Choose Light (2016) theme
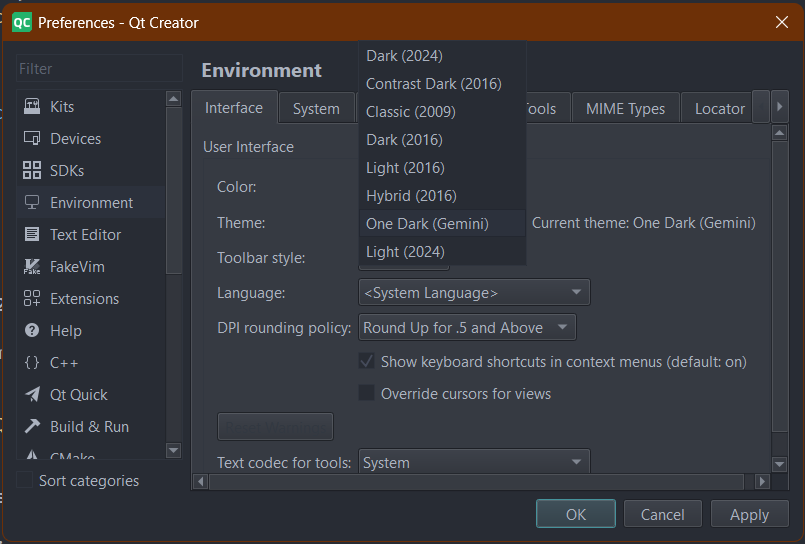This screenshot has width=805, height=544. coord(442,167)
